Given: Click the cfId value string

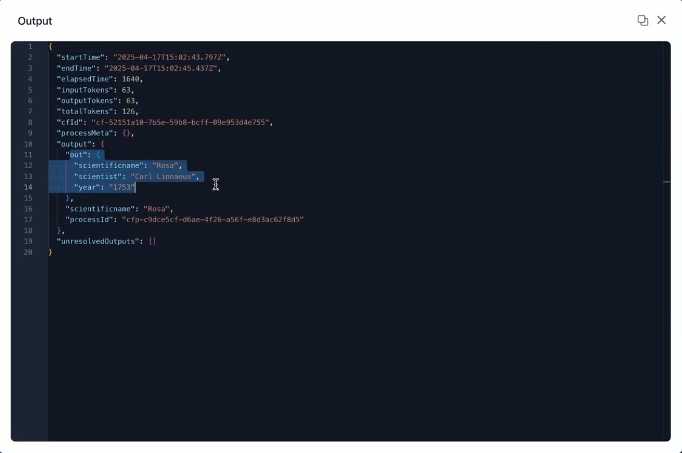Looking at the screenshot, I should pos(181,123).
